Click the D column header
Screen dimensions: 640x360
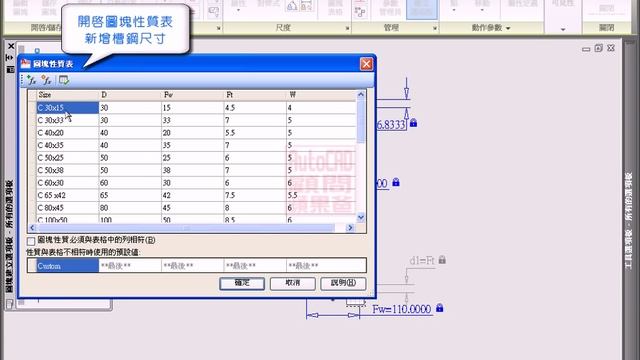coord(130,95)
